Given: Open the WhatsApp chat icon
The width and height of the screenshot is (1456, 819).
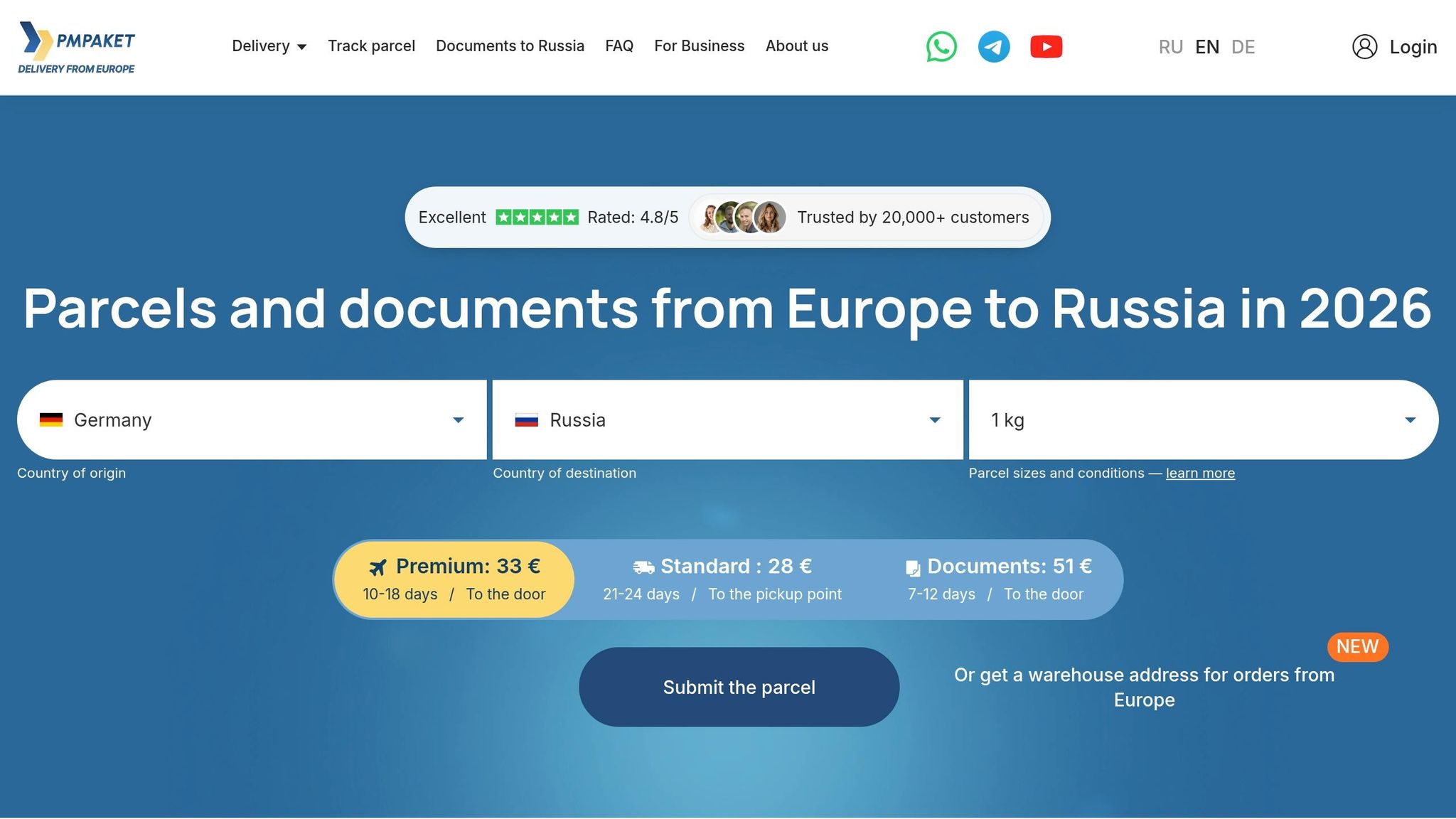Looking at the screenshot, I should (941, 47).
